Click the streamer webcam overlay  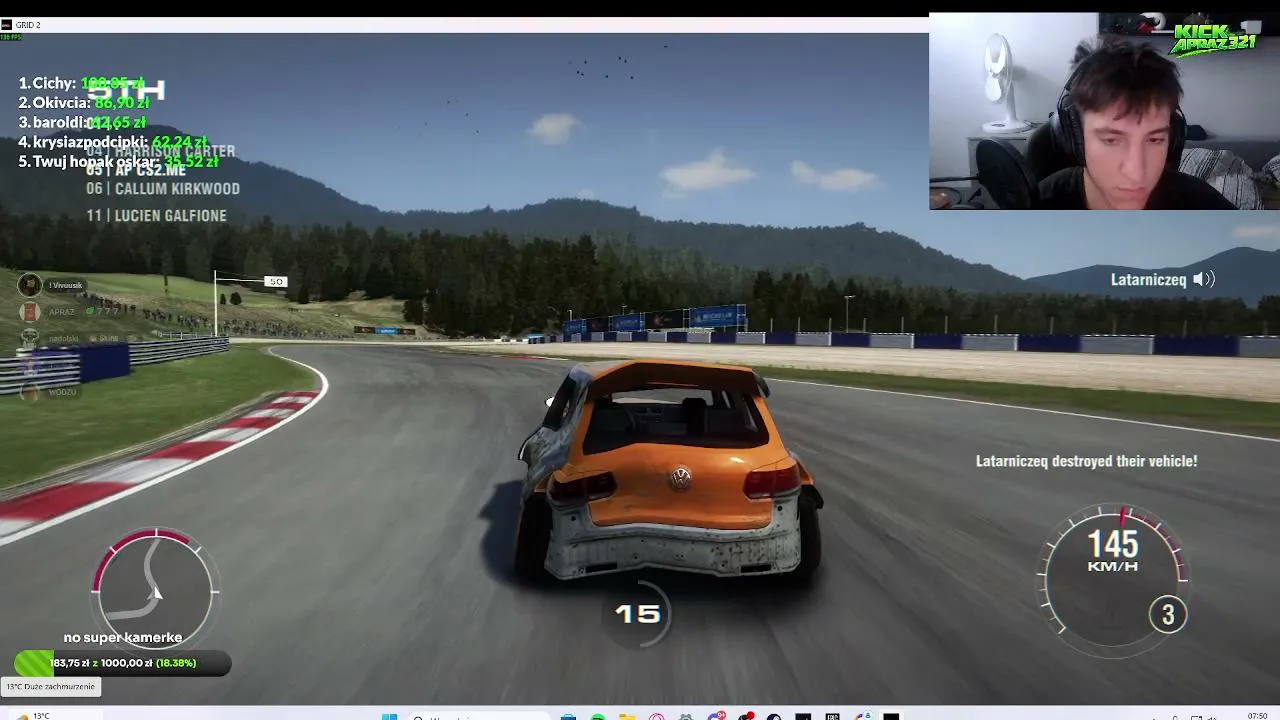[1104, 111]
